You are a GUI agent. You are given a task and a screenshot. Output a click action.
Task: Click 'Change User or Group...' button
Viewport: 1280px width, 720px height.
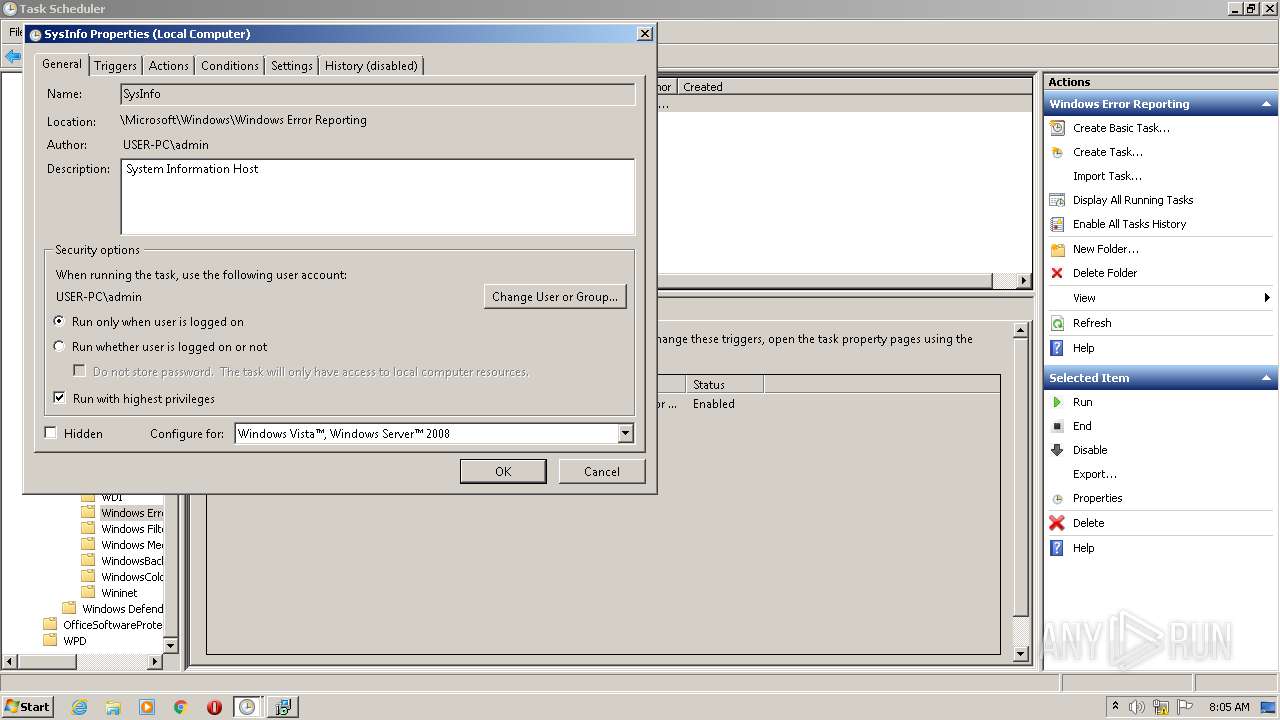555,296
